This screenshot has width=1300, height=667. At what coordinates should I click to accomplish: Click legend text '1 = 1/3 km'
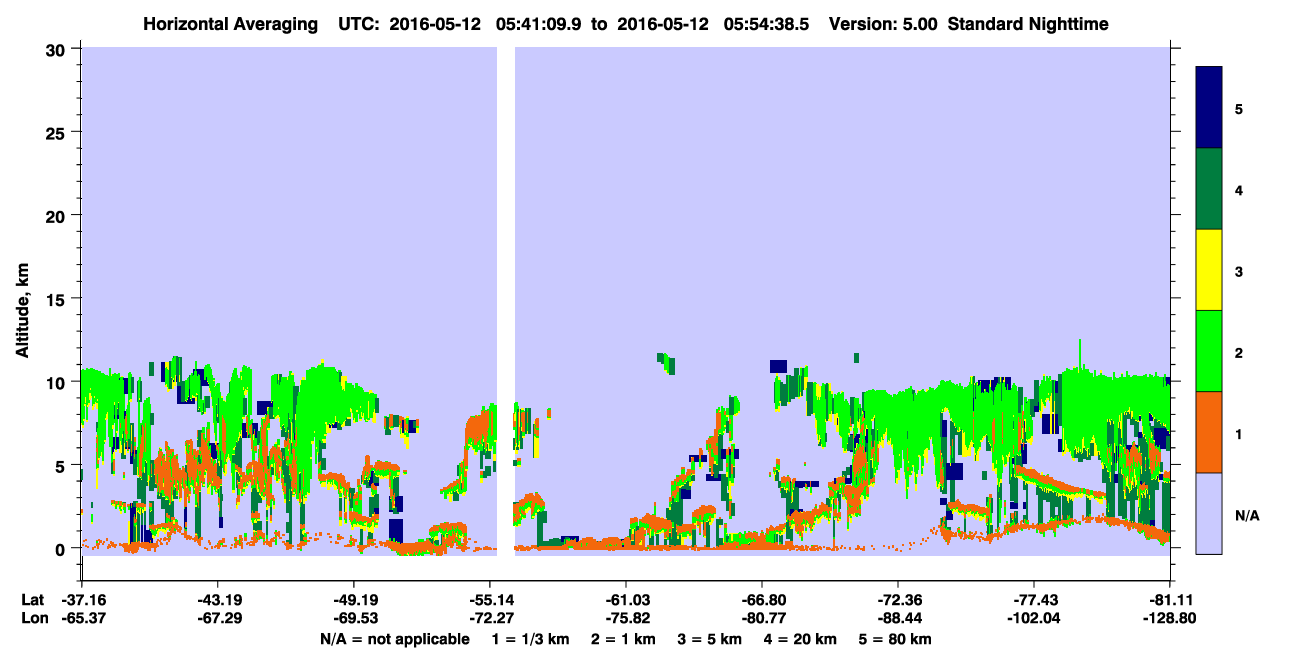529,638
